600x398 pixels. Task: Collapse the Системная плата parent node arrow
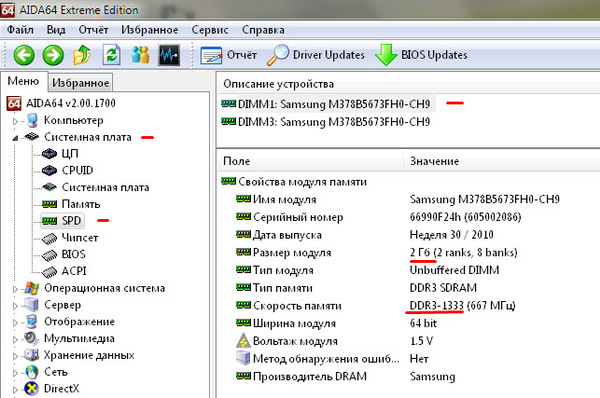[15, 138]
